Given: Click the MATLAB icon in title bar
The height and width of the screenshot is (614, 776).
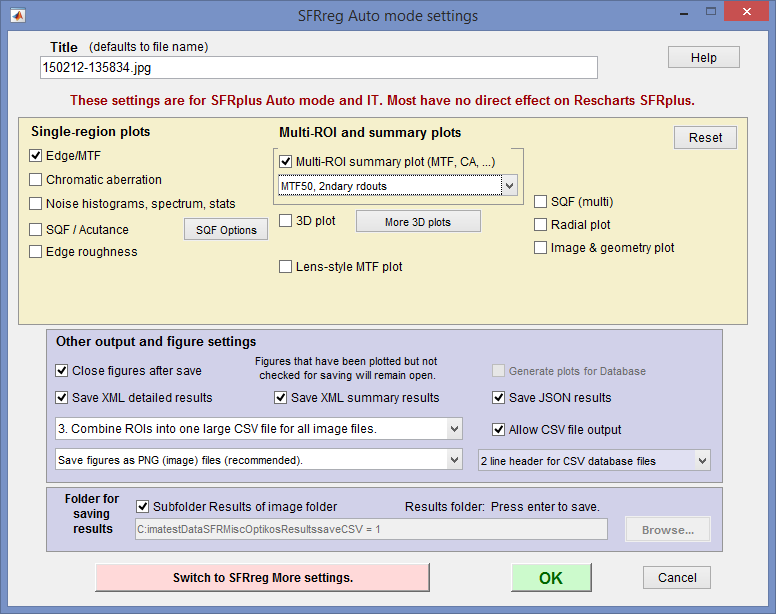Looking at the screenshot, I should click(18, 16).
